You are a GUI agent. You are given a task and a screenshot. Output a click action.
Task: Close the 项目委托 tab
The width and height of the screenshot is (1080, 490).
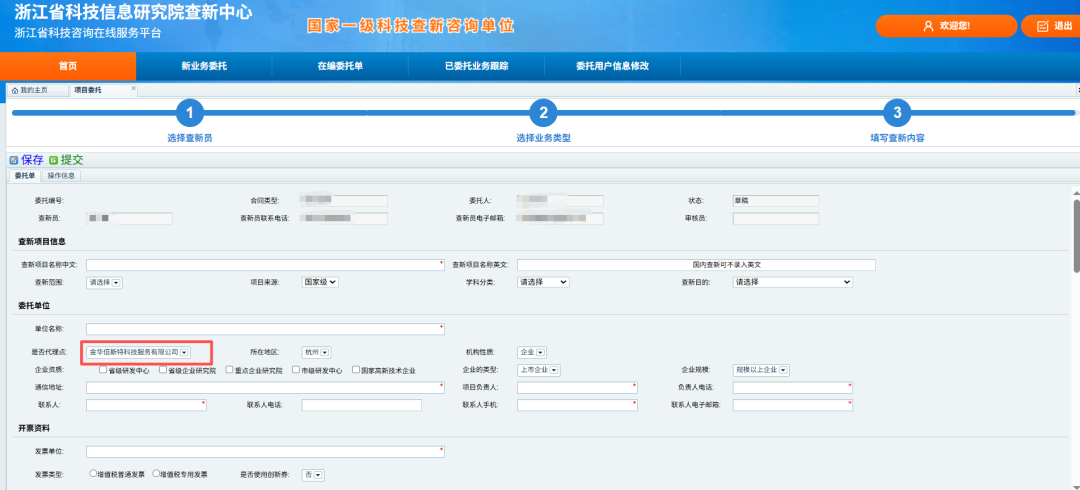[133, 89]
